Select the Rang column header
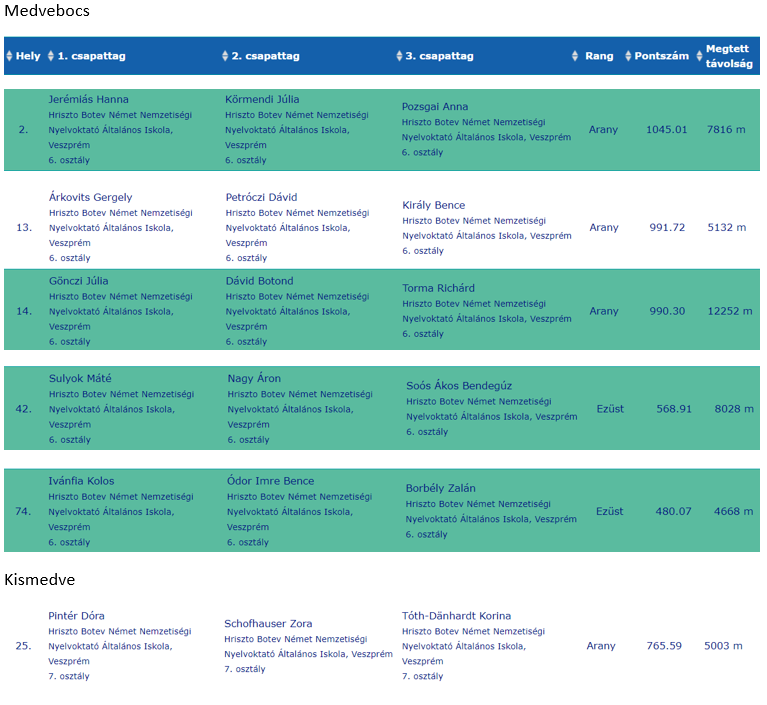 click(599, 56)
